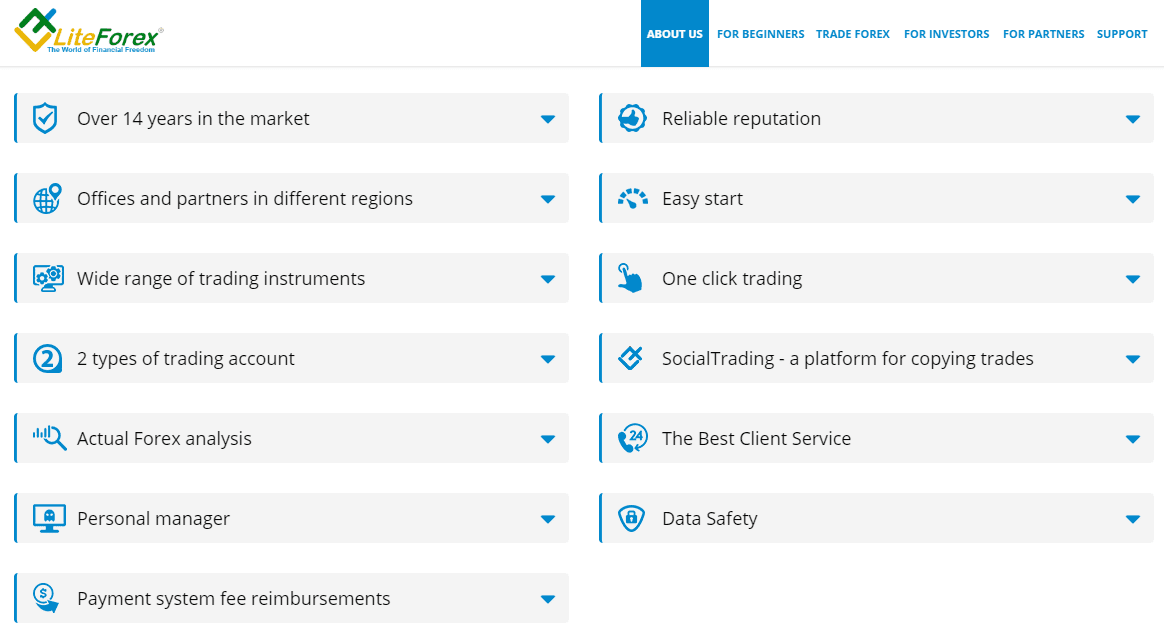Expand The Best Client Service arrow
This screenshot has width=1164, height=633.
pos(1133,439)
